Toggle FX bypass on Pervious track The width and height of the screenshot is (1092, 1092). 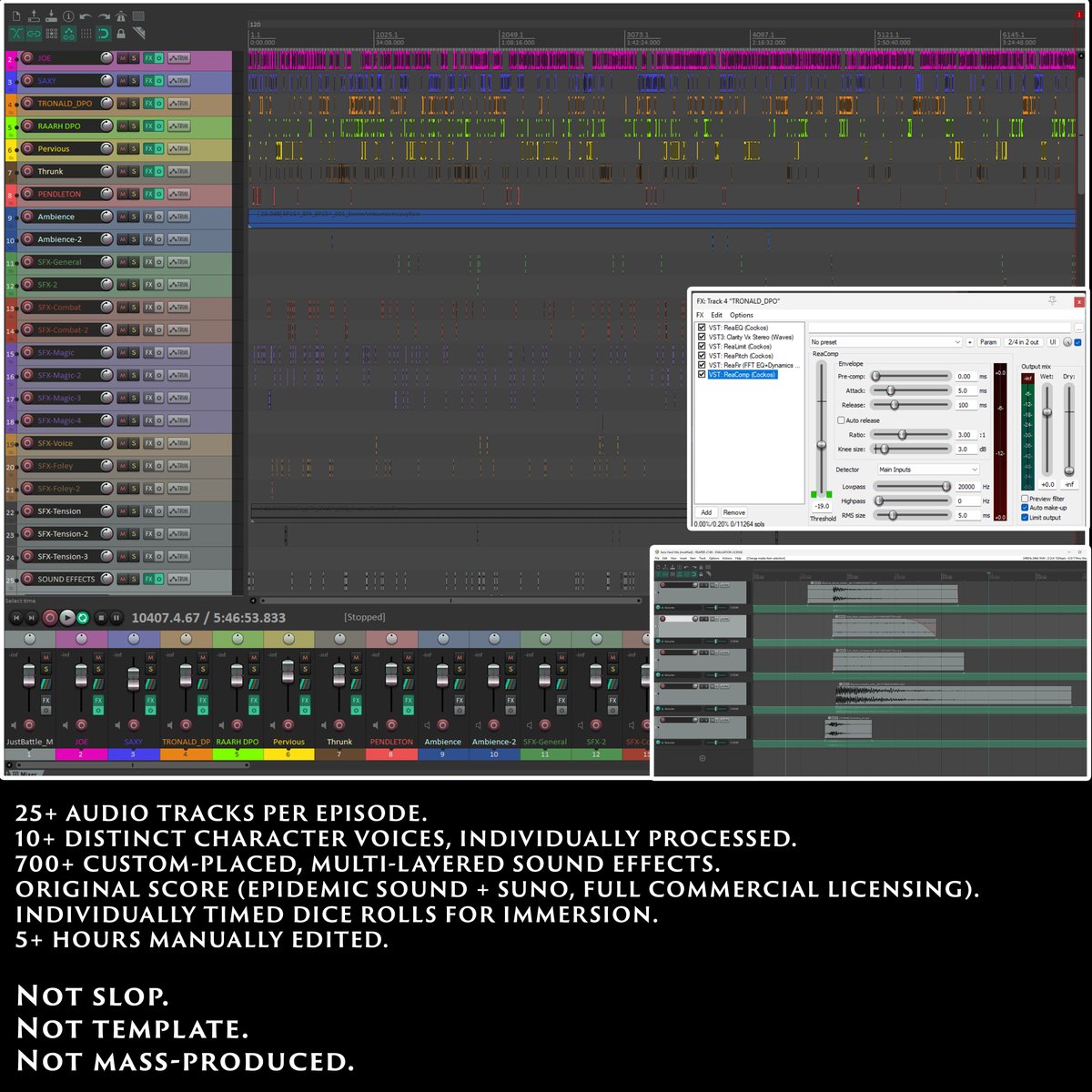(x=159, y=148)
